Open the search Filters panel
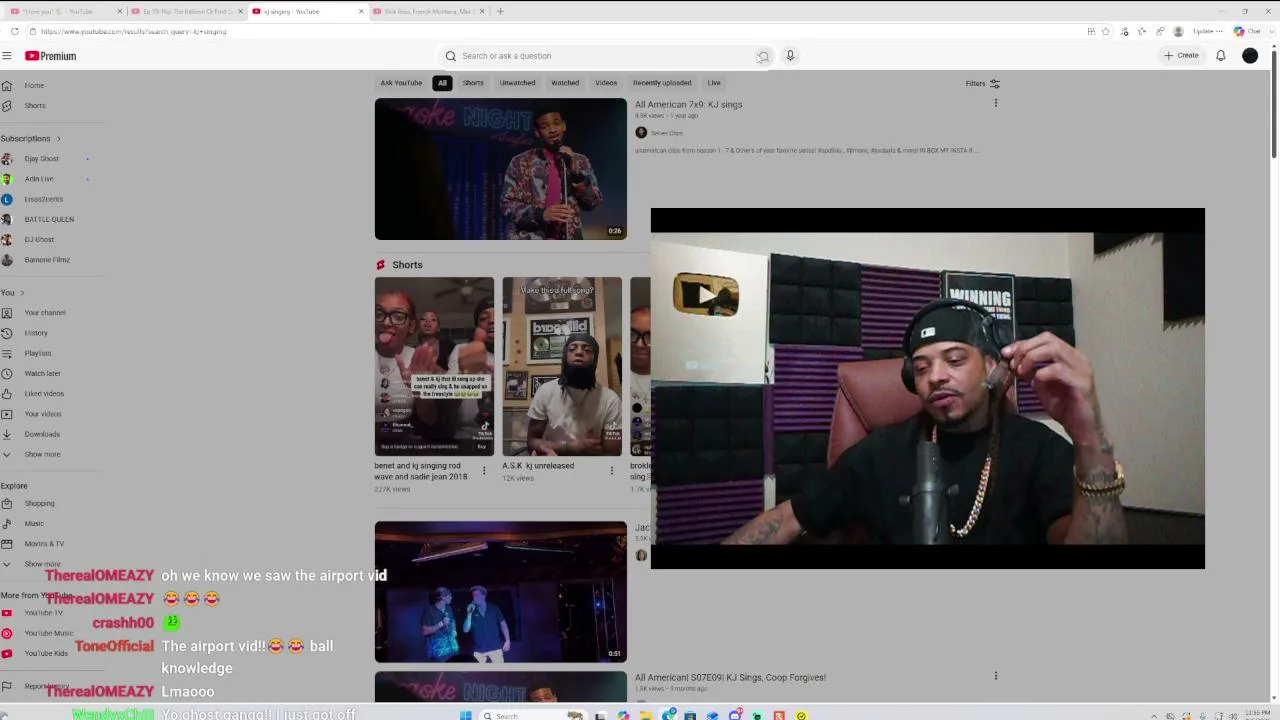Viewport: 1280px width, 720px height. [982, 83]
